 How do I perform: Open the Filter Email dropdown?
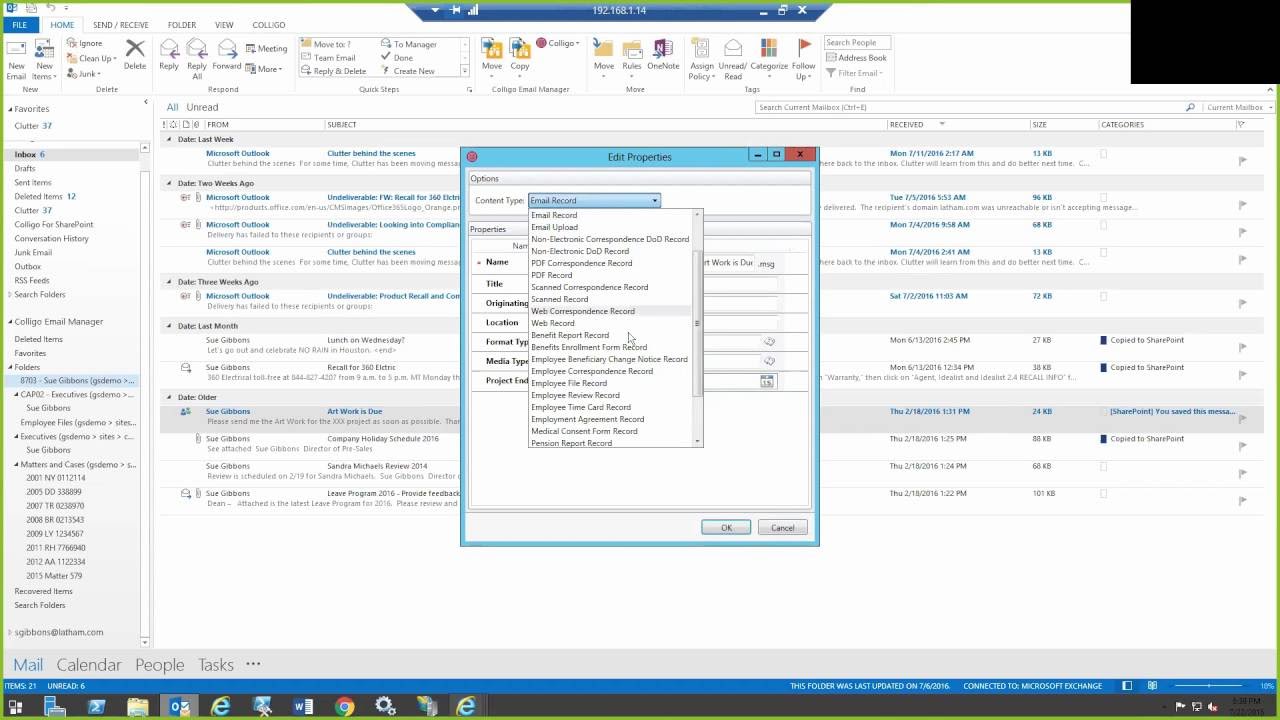point(855,73)
